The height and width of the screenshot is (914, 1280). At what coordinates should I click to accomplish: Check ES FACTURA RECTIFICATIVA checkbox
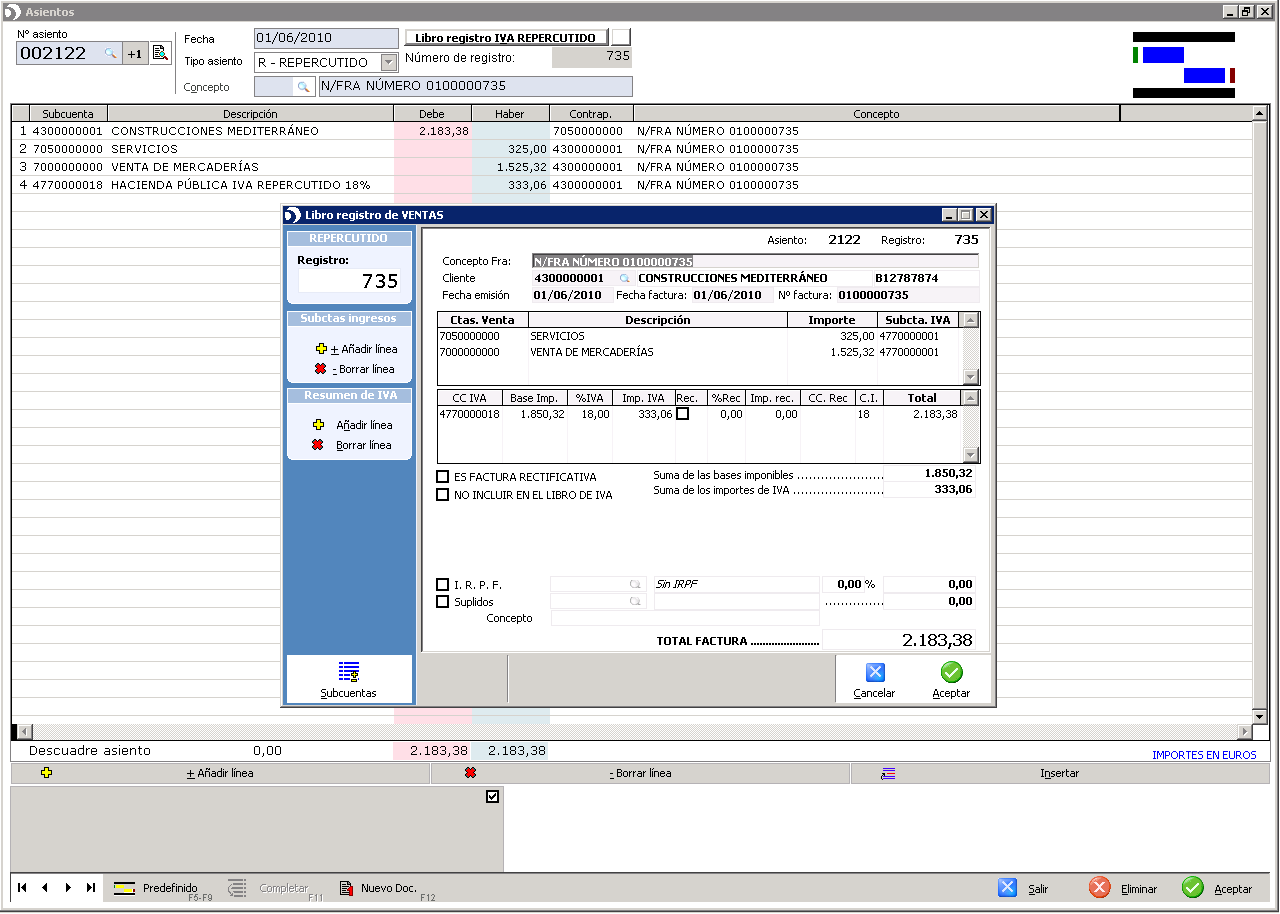443,477
